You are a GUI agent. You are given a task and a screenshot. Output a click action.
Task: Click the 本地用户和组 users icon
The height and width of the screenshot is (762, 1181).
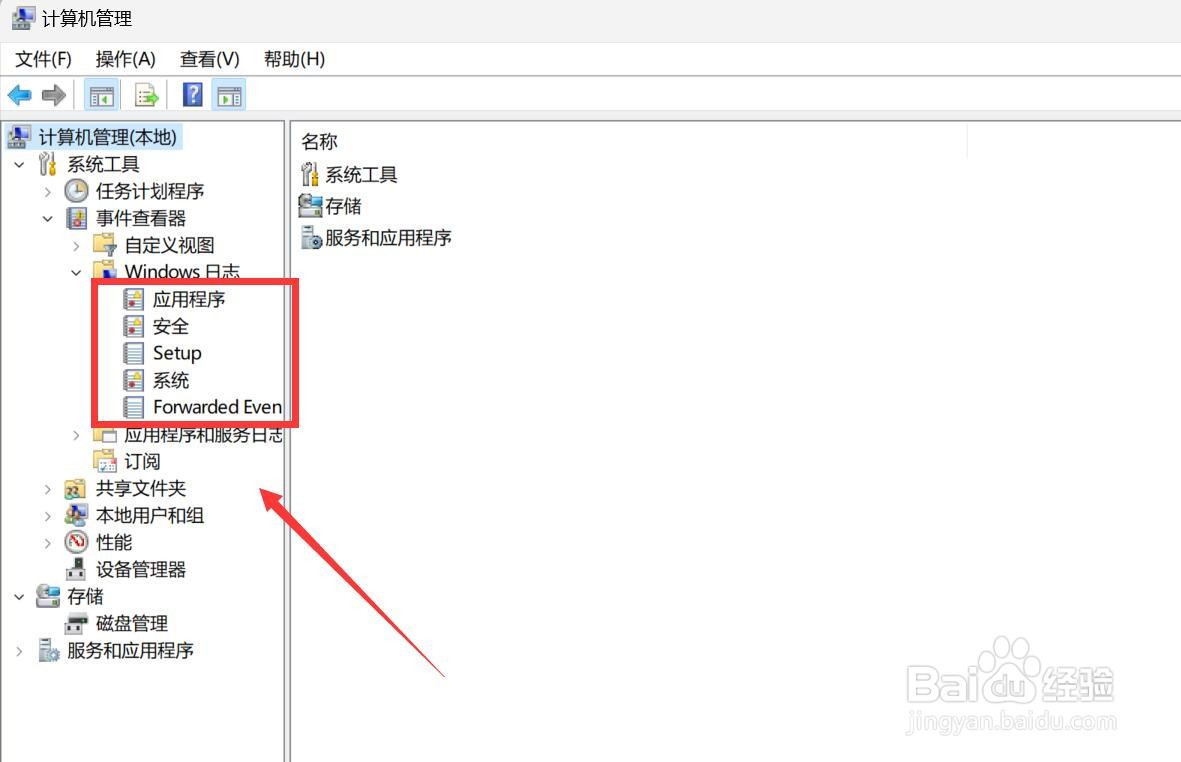75,516
